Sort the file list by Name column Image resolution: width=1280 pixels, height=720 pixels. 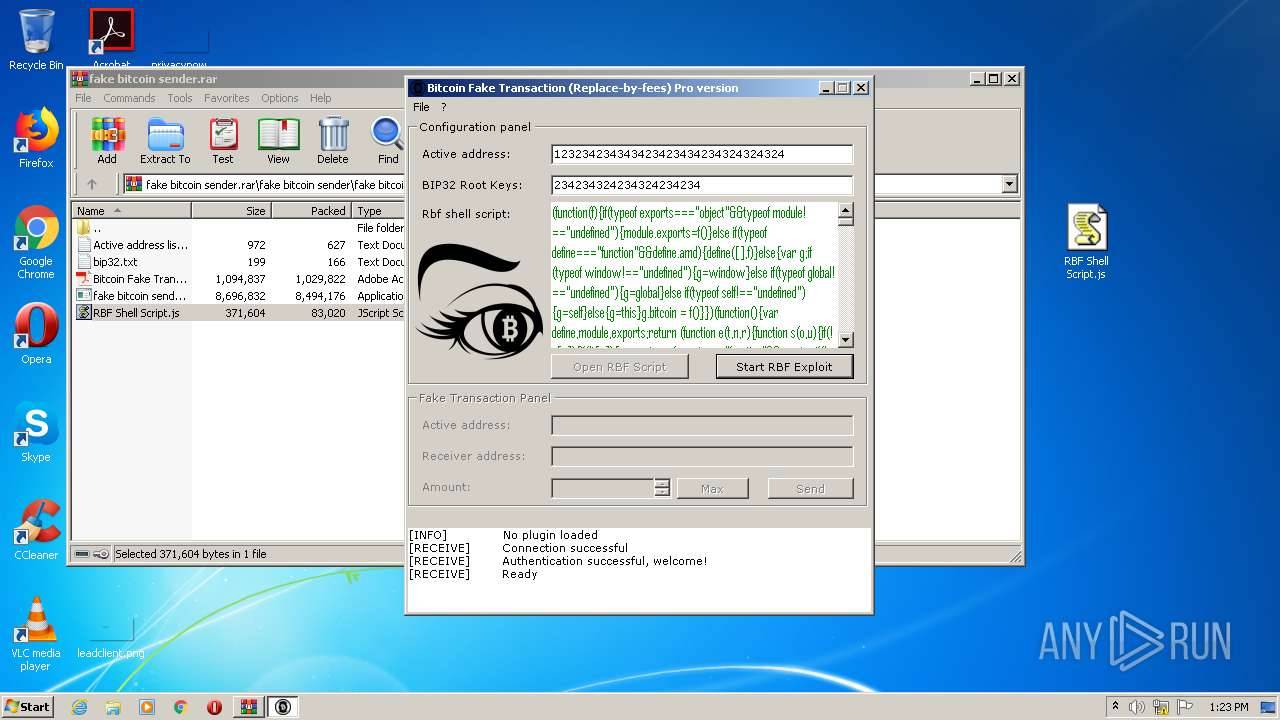[130, 211]
